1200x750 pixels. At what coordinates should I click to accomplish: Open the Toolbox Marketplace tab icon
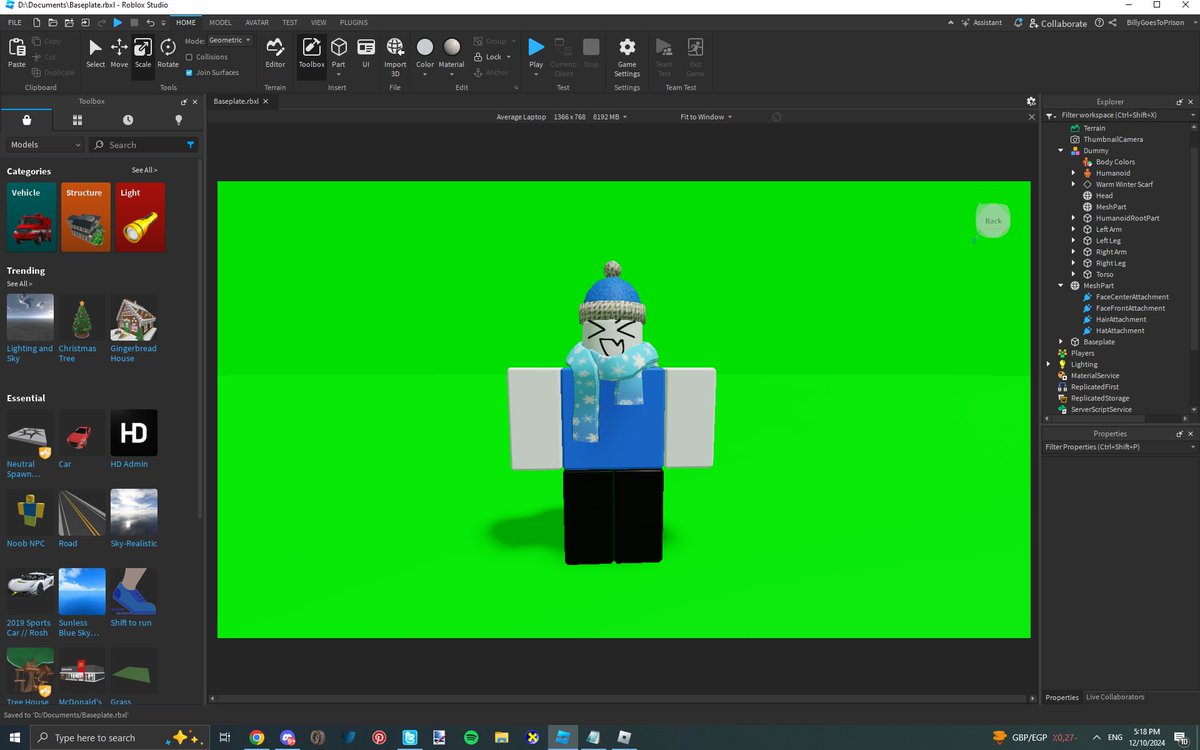pyautogui.click(x=27, y=119)
